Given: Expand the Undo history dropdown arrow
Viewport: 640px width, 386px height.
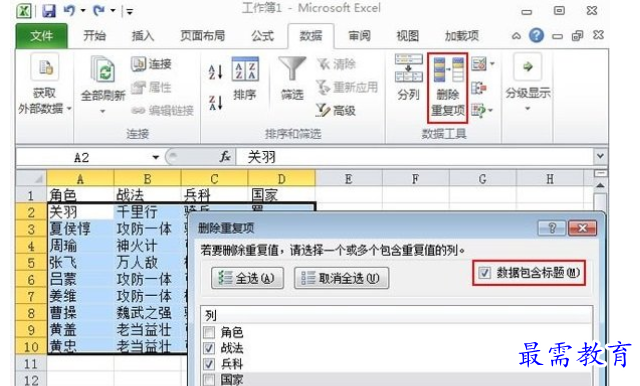Looking at the screenshot, I should [x=83, y=11].
